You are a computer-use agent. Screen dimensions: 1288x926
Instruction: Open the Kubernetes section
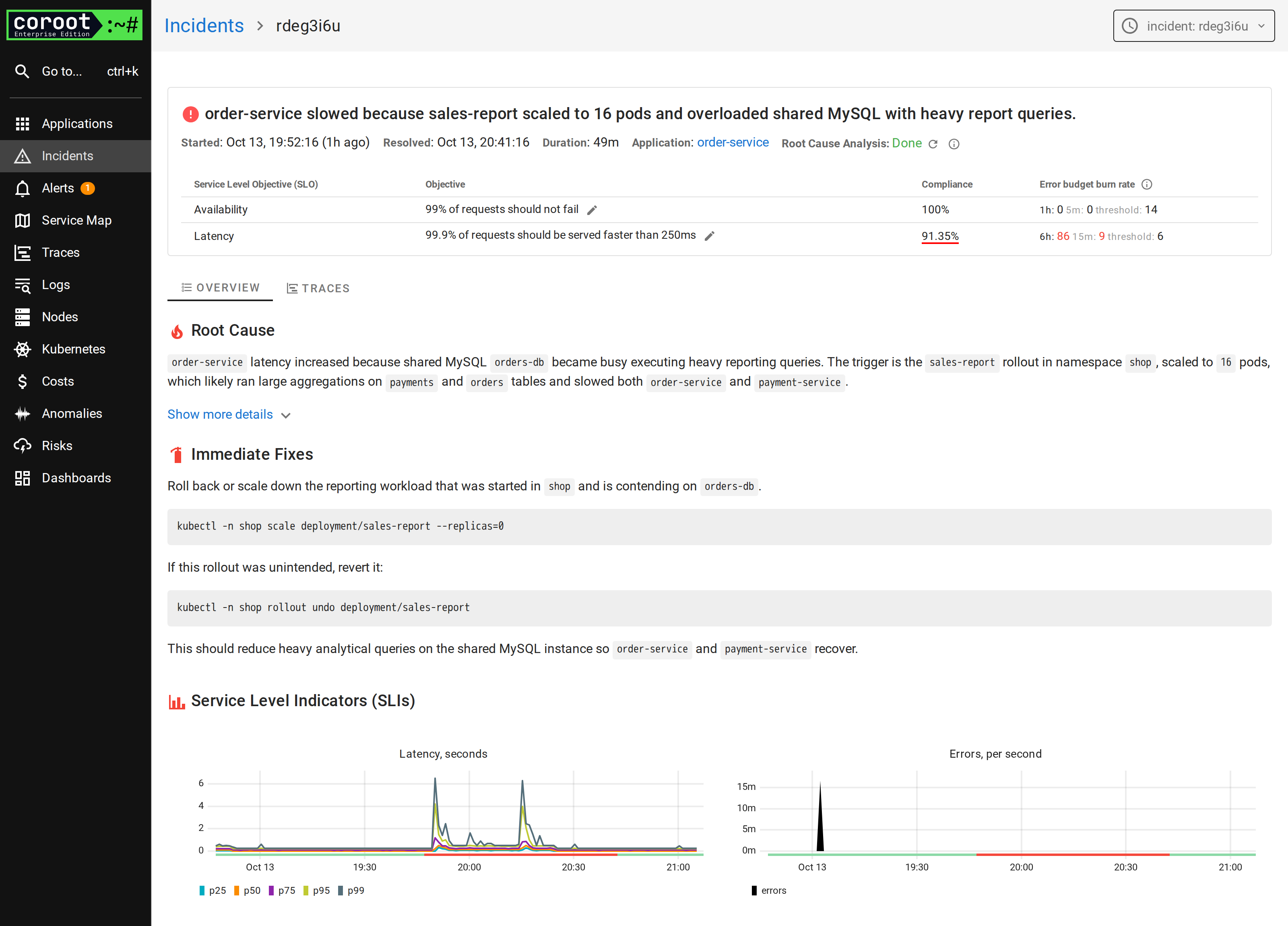76,349
